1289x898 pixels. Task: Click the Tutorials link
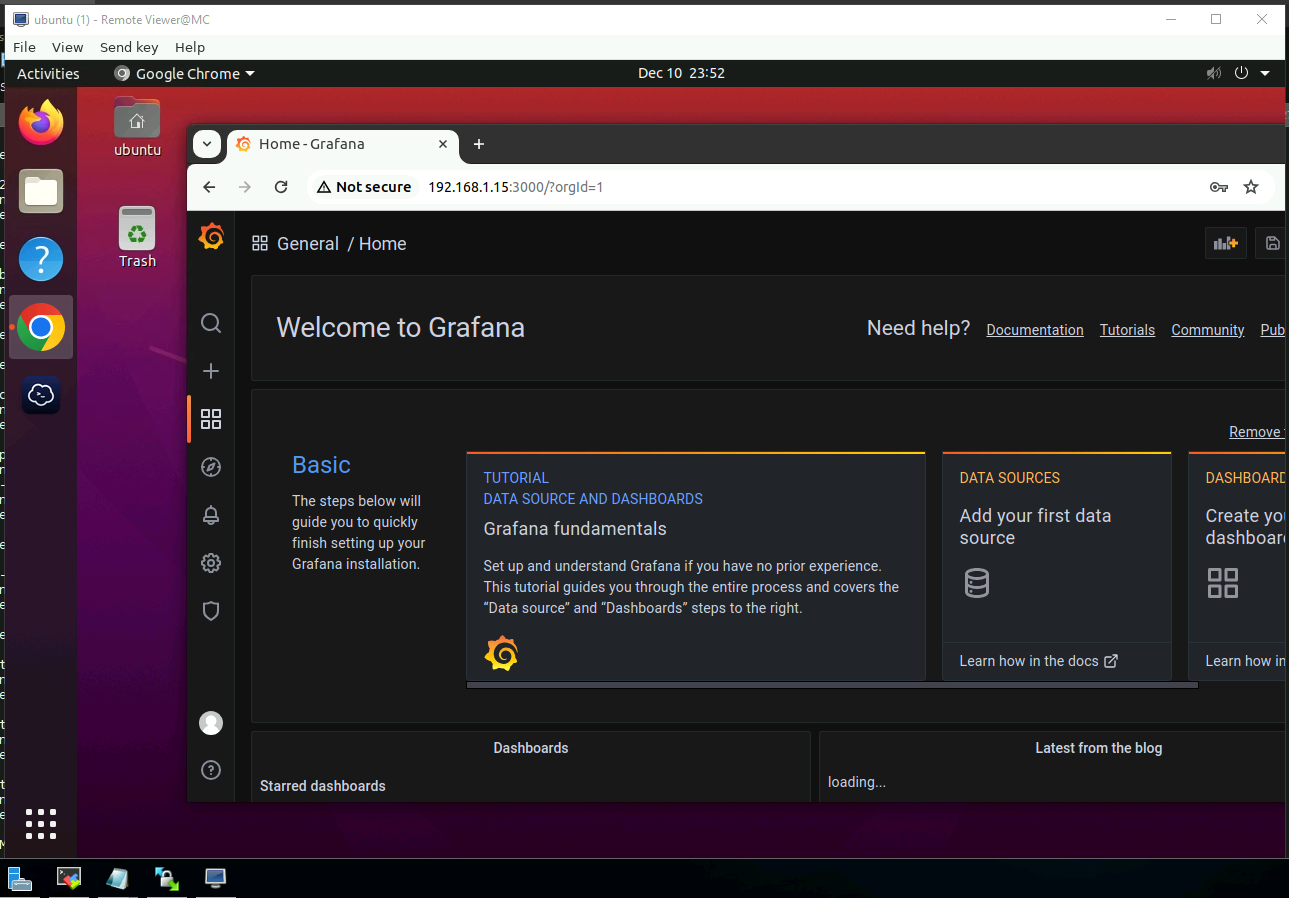tap(1127, 330)
